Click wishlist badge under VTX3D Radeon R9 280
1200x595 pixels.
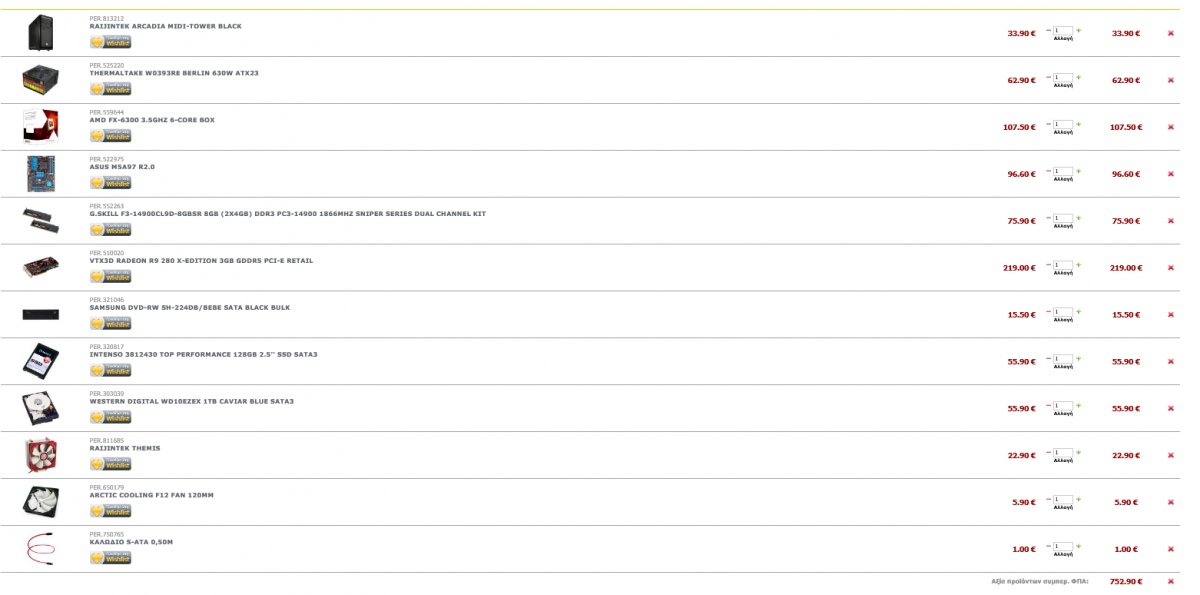[x=110, y=277]
